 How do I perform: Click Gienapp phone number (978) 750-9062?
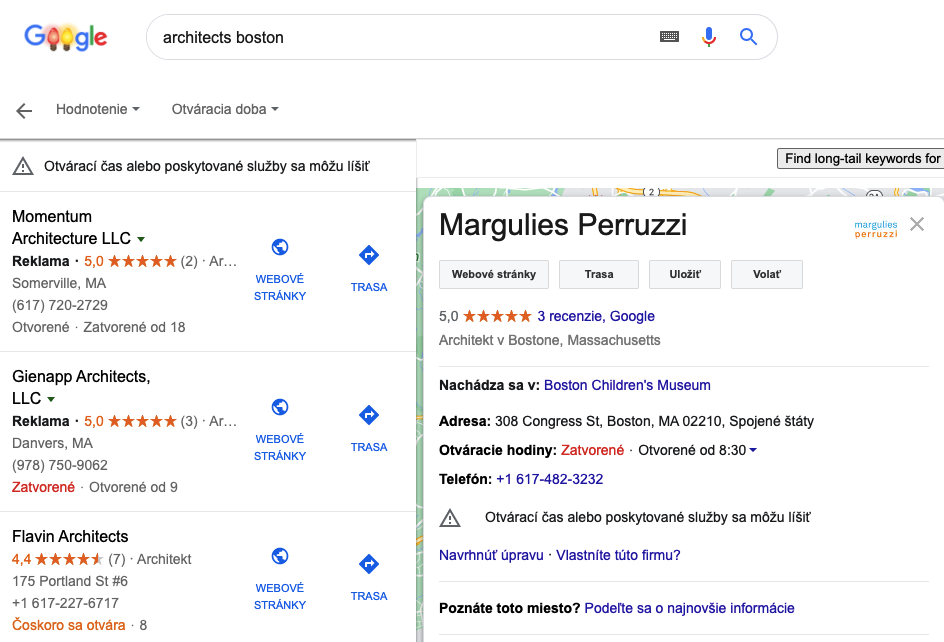pyautogui.click(x=60, y=465)
